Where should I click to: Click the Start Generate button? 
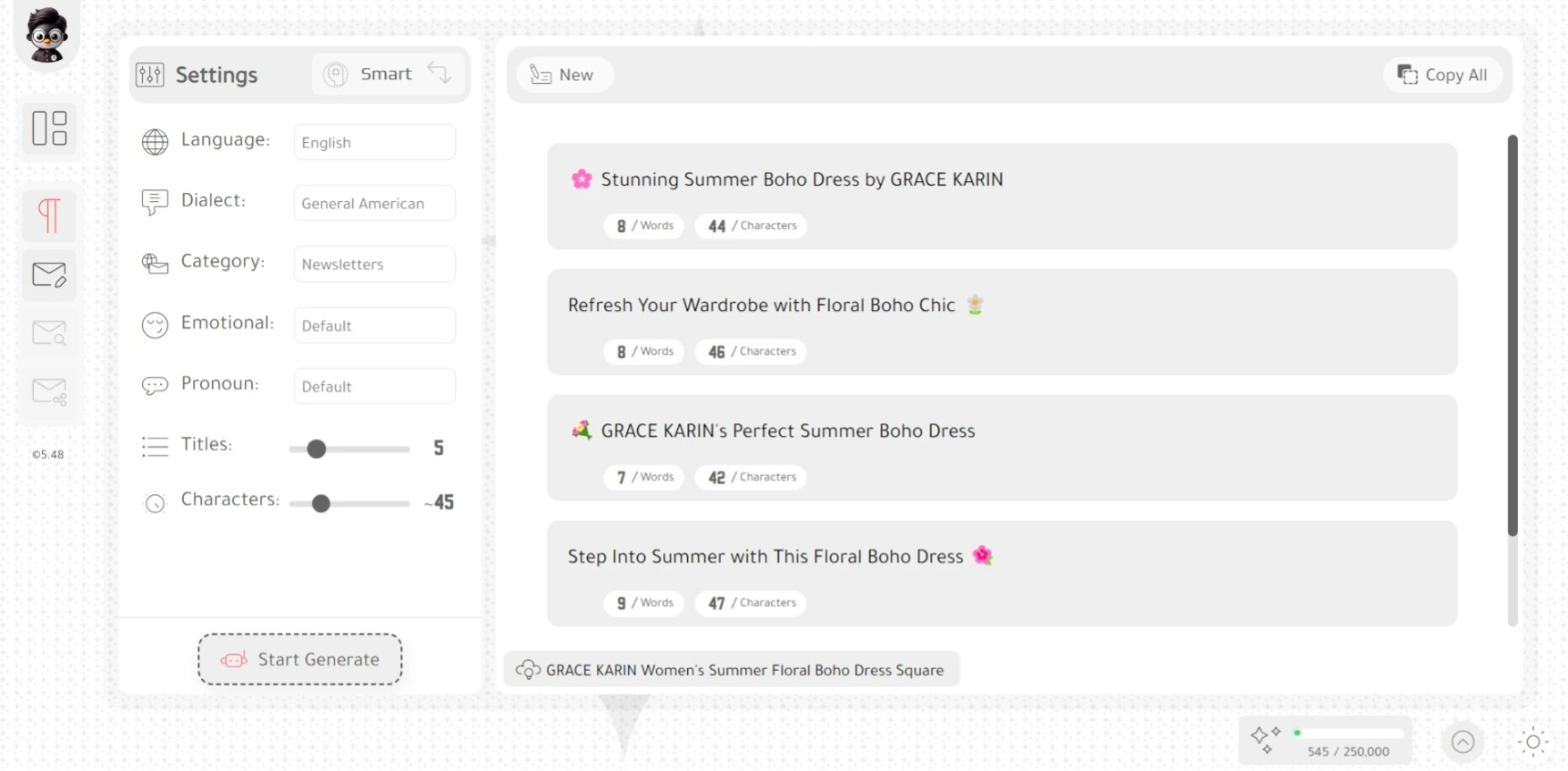click(x=300, y=659)
